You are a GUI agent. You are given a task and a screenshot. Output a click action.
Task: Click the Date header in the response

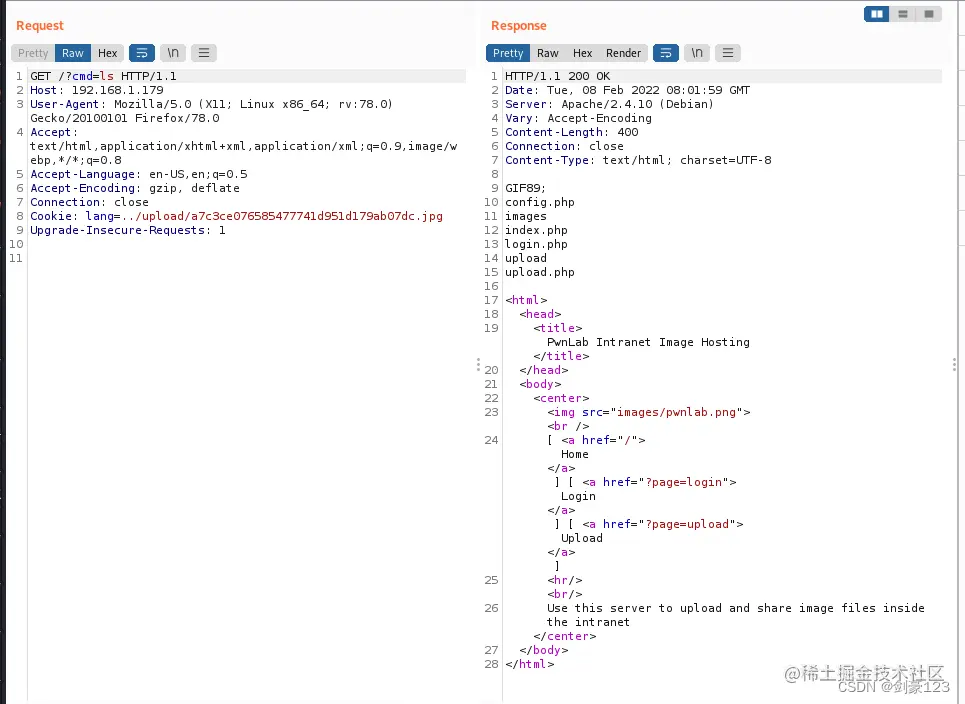628,90
